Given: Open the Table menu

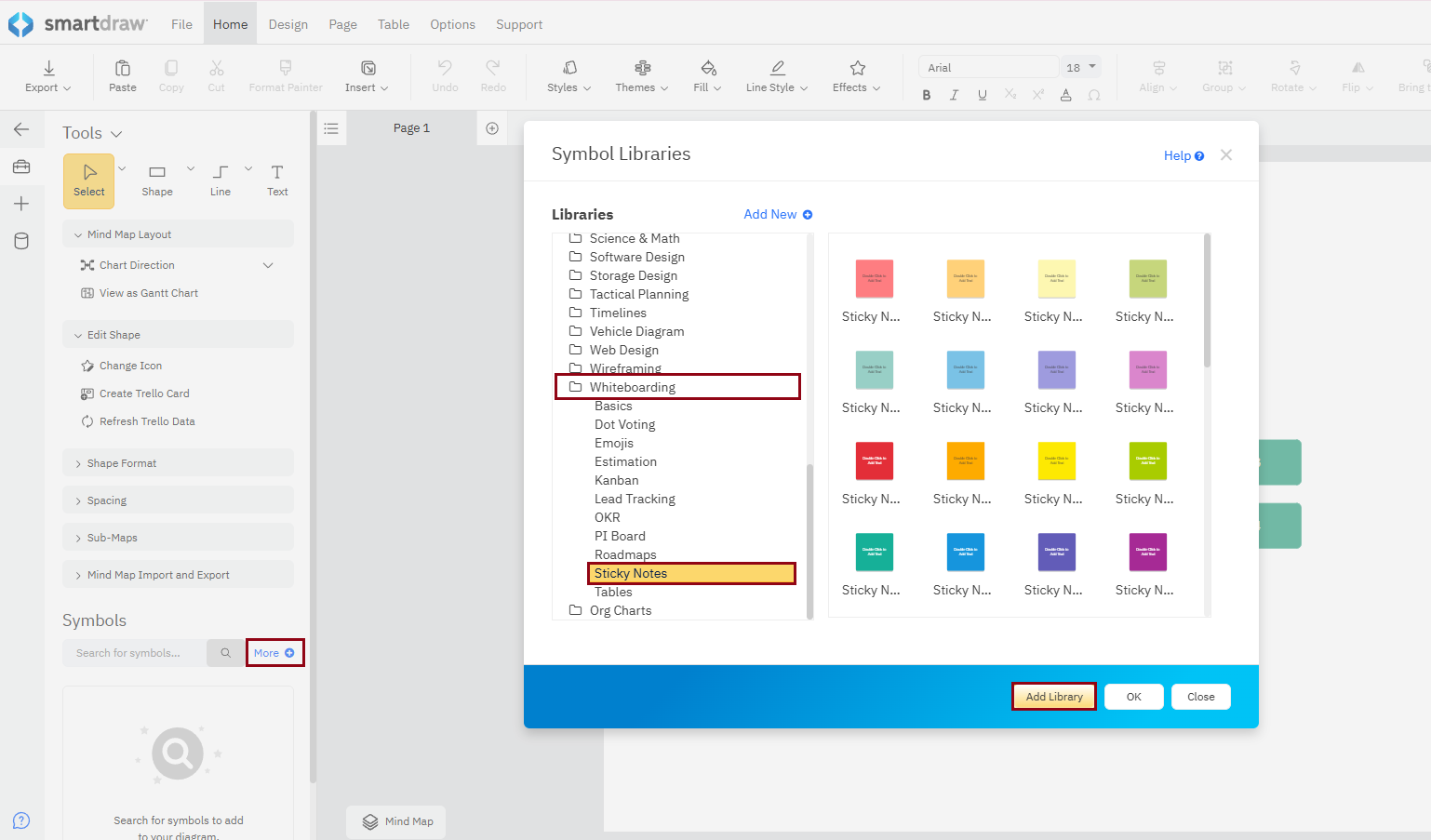Looking at the screenshot, I should coord(393,24).
